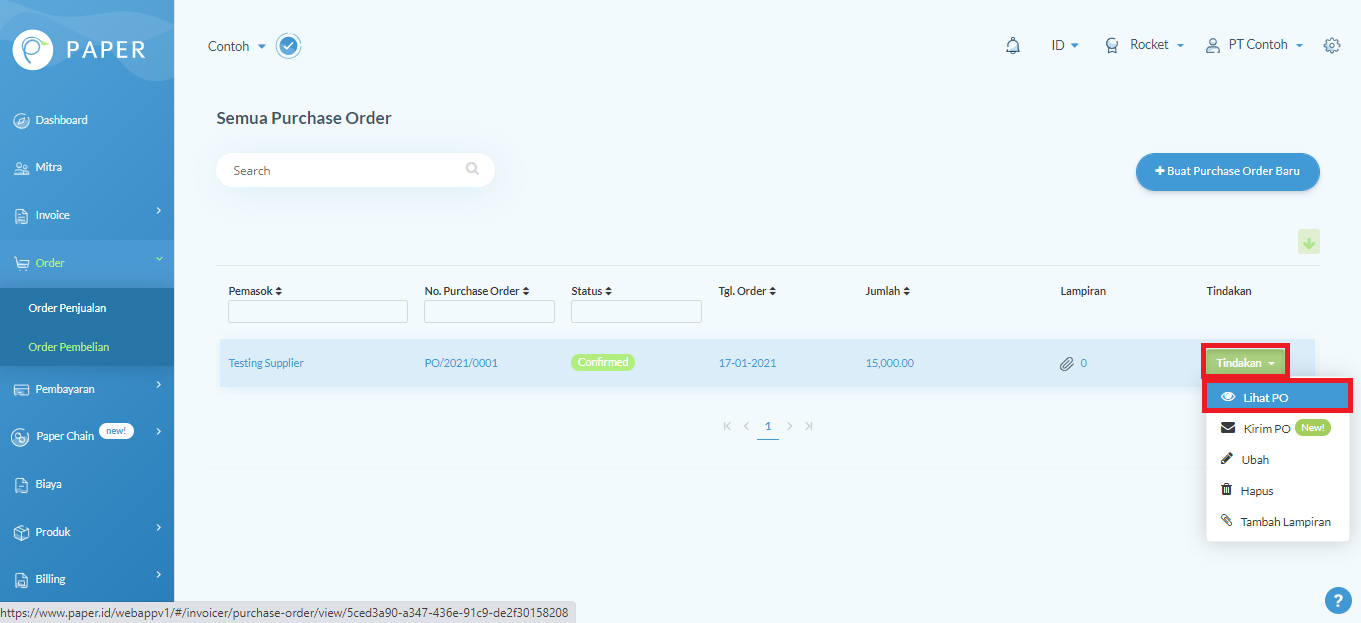Click Buat Purchase Order Baru button
Viewport: 1361px width, 623px height.
(x=1227, y=171)
